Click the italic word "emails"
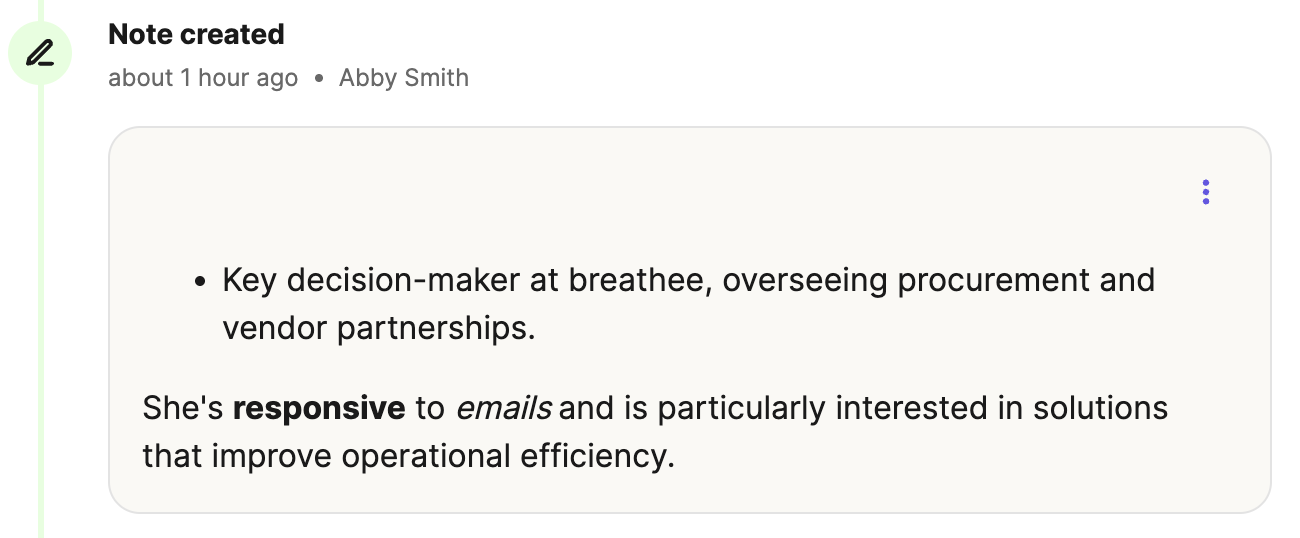The width and height of the screenshot is (1300, 538). pos(504,408)
